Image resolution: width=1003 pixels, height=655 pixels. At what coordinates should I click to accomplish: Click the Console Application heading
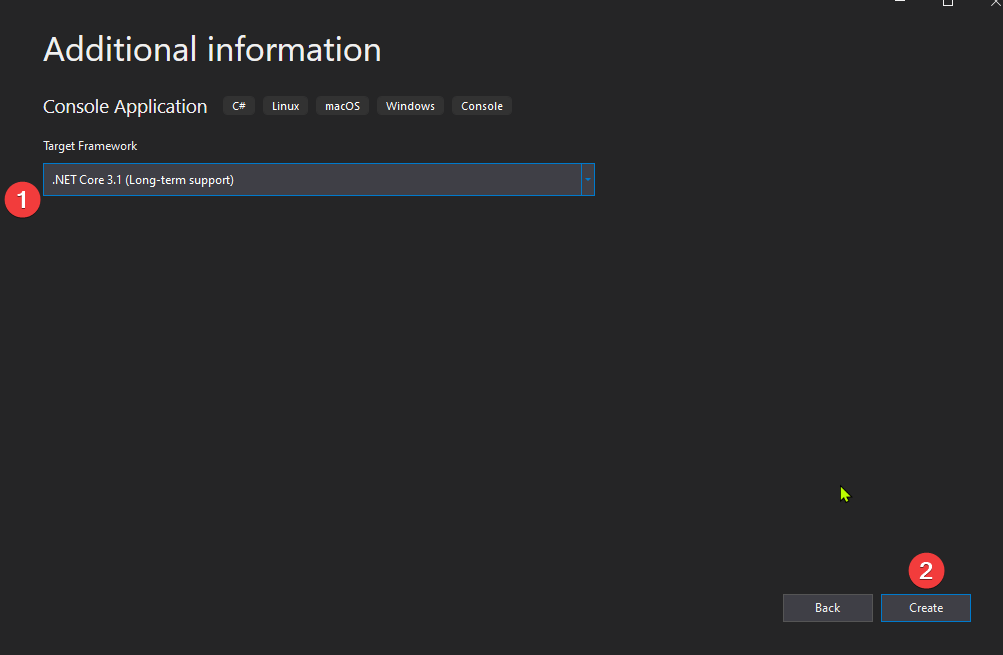[125, 106]
